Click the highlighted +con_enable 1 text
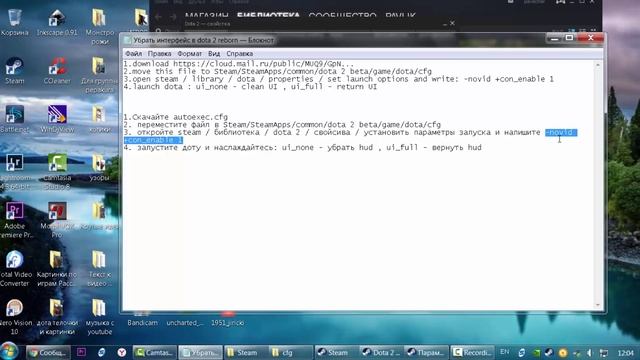The width and height of the screenshot is (640, 360). pos(153,140)
